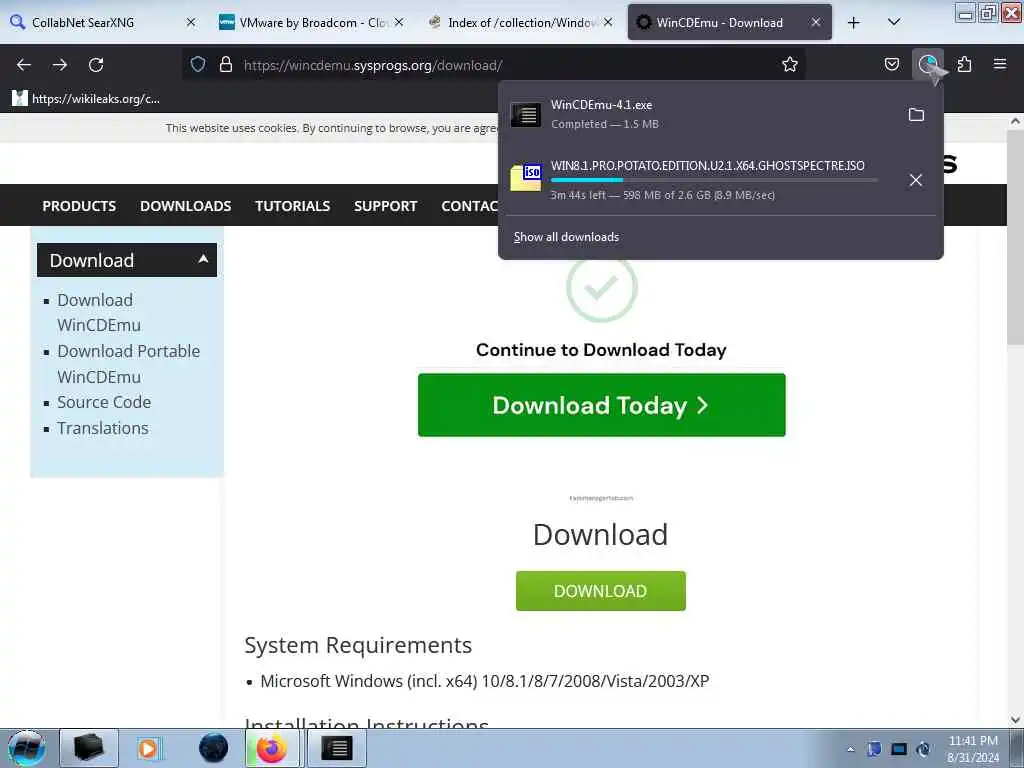Screen dimensions: 1024x768
Task: Open the dark globe taskbar icon
Action: click(213, 748)
